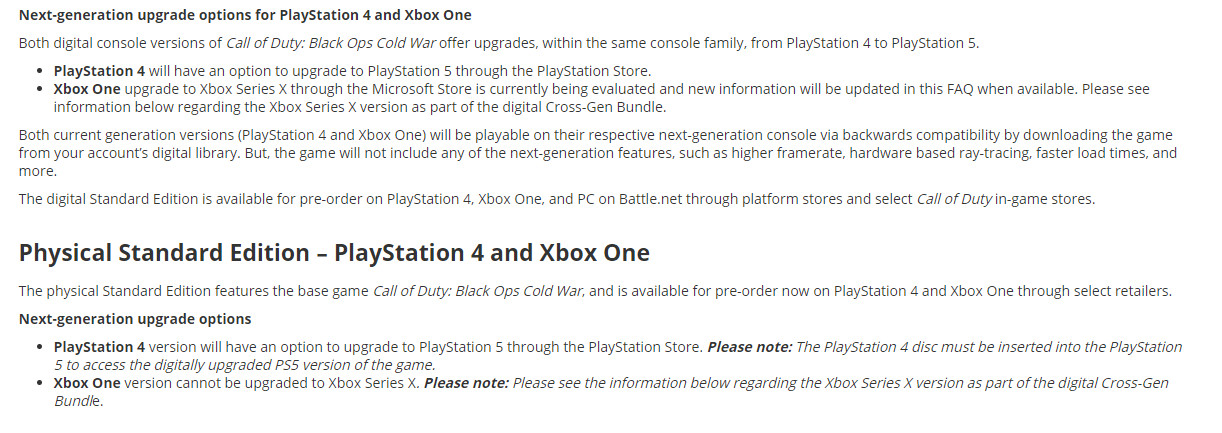Viewport: 1222px width, 433px height.
Task: Click the "digital Standard Edition" text in the pre-order sentence
Action: (129, 199)
